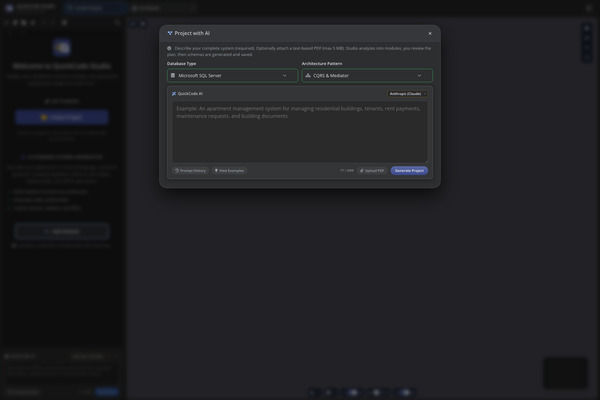Click the Prompt History button
Screen dimensions: 600x400
190,171
